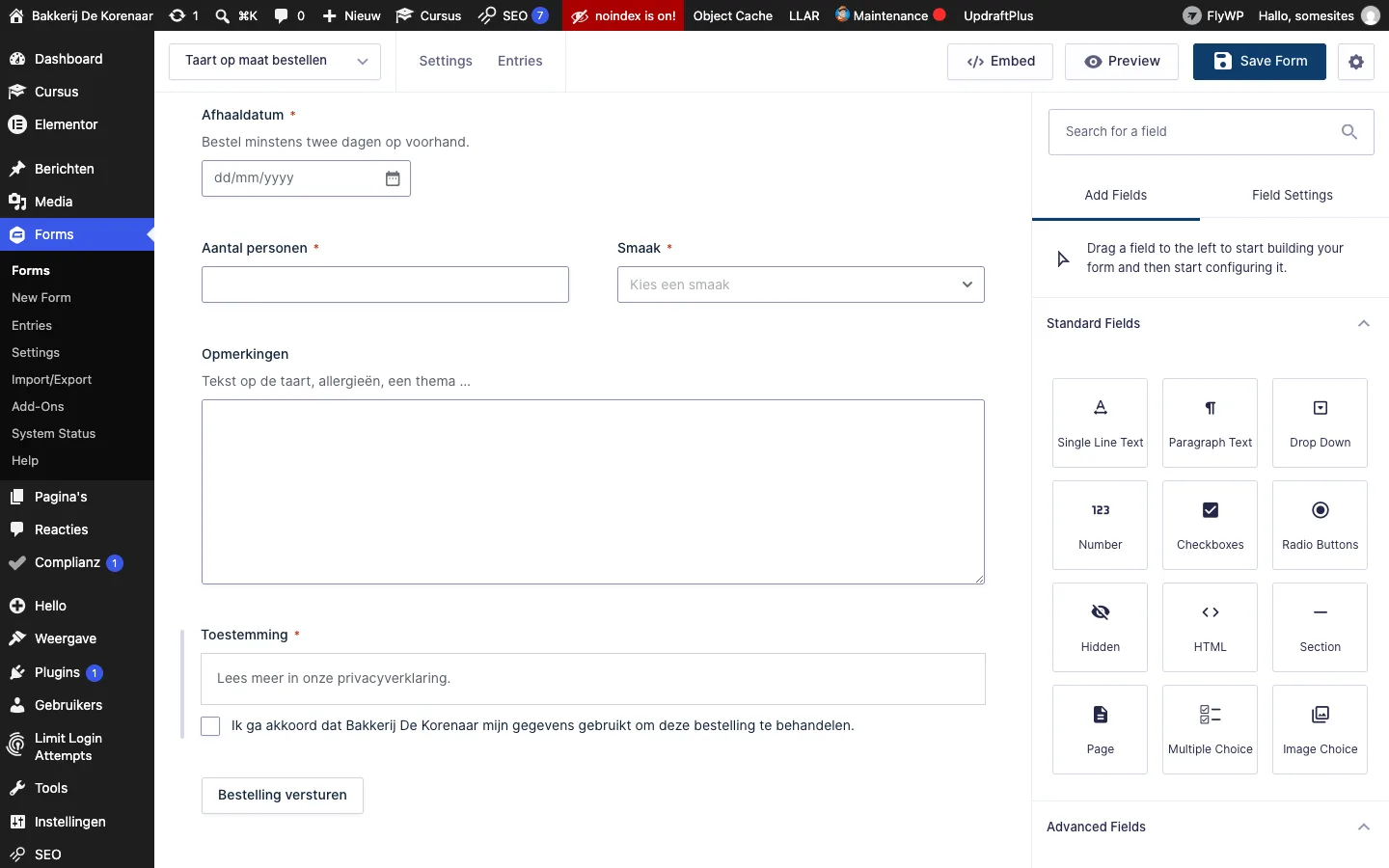The height and width of the screenshot is (868, 1389).
Task: Open form editor gear settings icon
Action: (x=1355, y=62)
